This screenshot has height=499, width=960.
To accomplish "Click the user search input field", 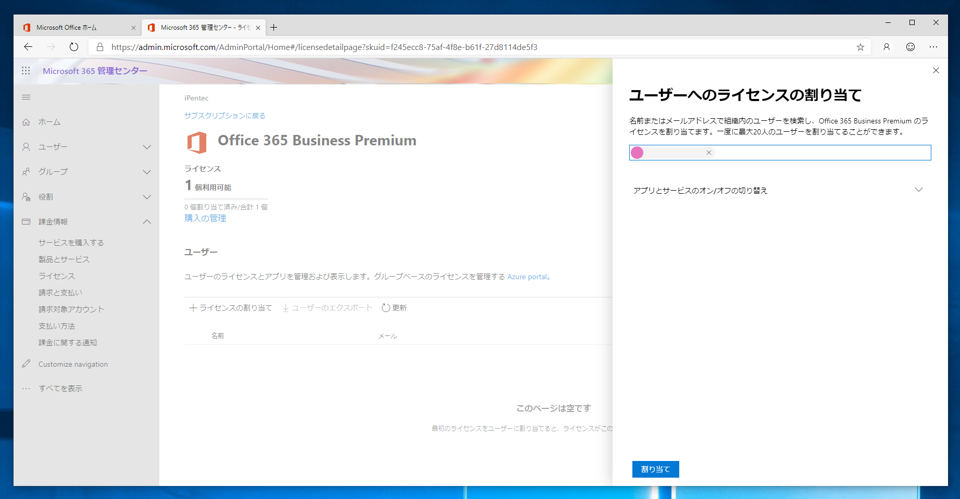I will [780, 152].
